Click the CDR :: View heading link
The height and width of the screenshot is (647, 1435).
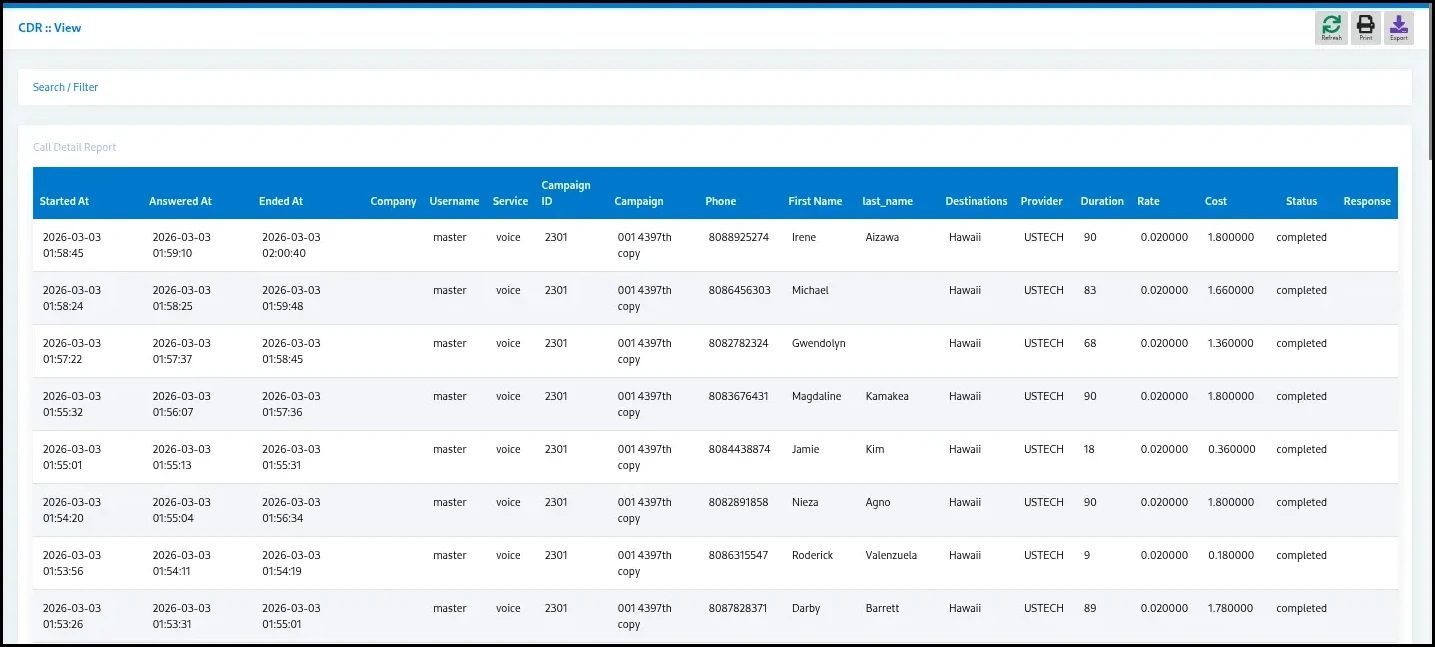point(50,27)
